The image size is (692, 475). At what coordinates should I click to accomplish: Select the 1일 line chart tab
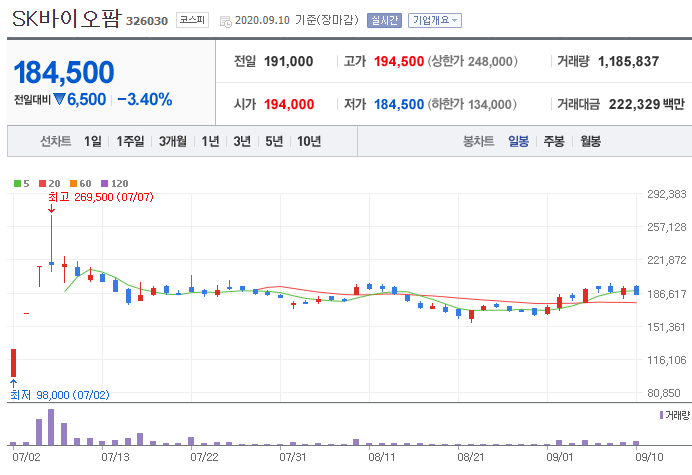point(93,141)
